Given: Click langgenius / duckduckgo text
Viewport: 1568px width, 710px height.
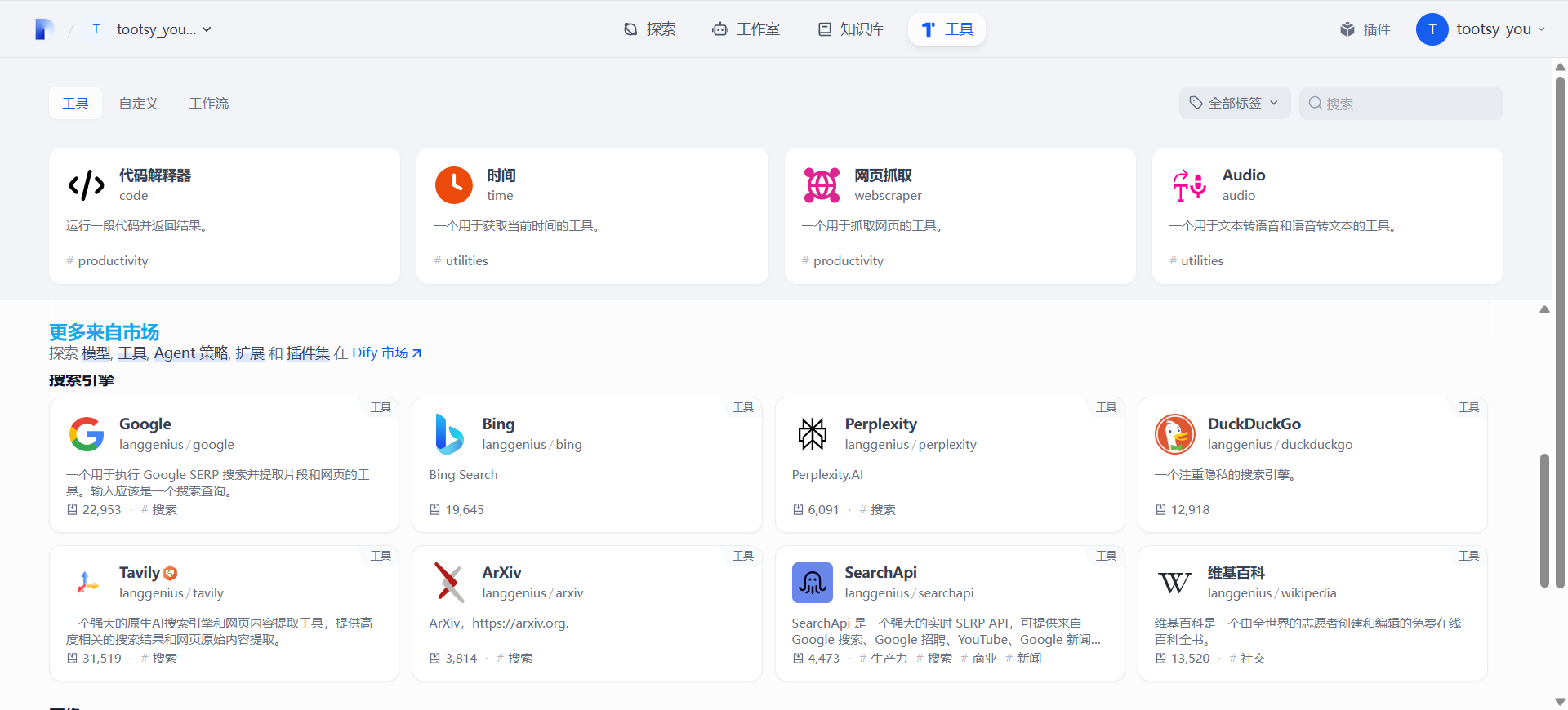Looking at the screenshot, I should pos(1280,444).
